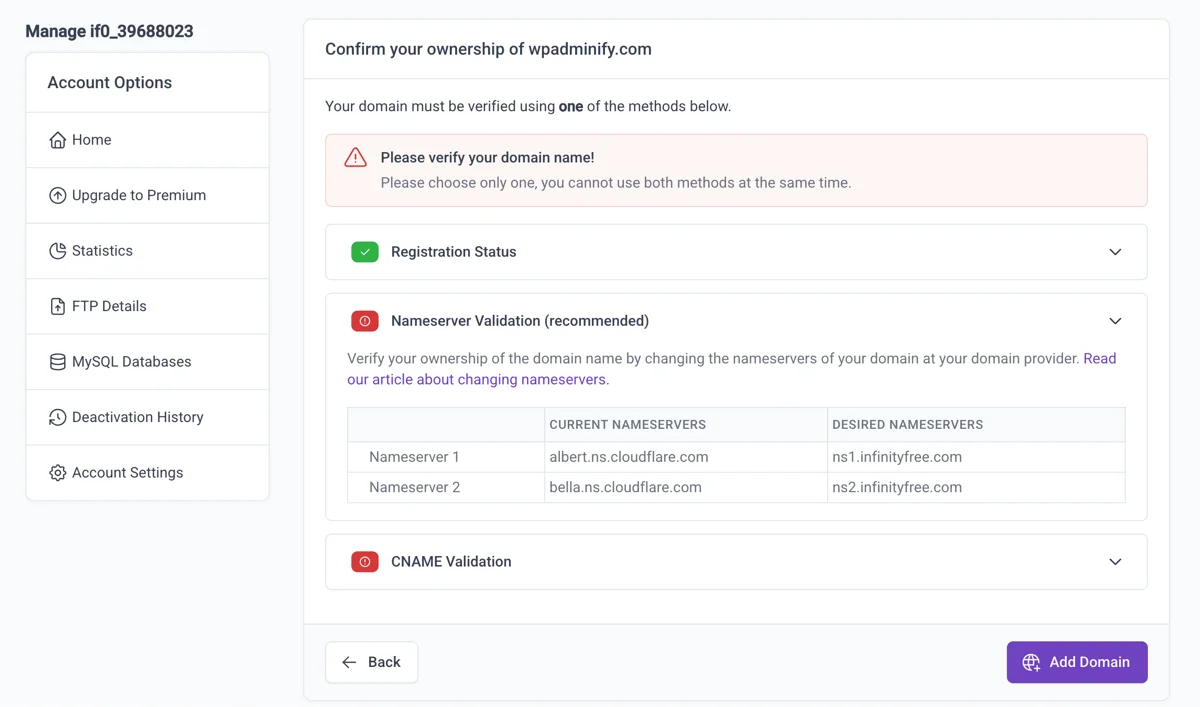Select the Upgrade to Premium rocket icon
The height and width of the screenshot is (707, 1200).
point(57,195)
